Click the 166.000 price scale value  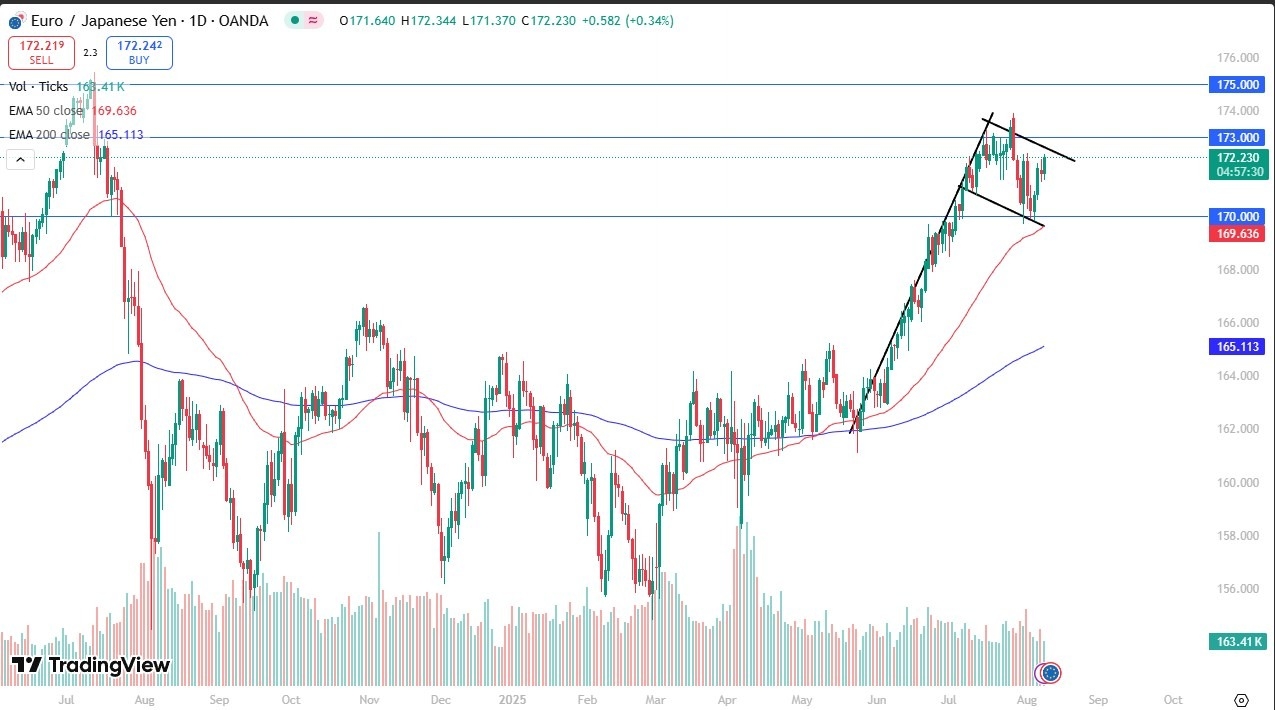[x=1238, y=322]
